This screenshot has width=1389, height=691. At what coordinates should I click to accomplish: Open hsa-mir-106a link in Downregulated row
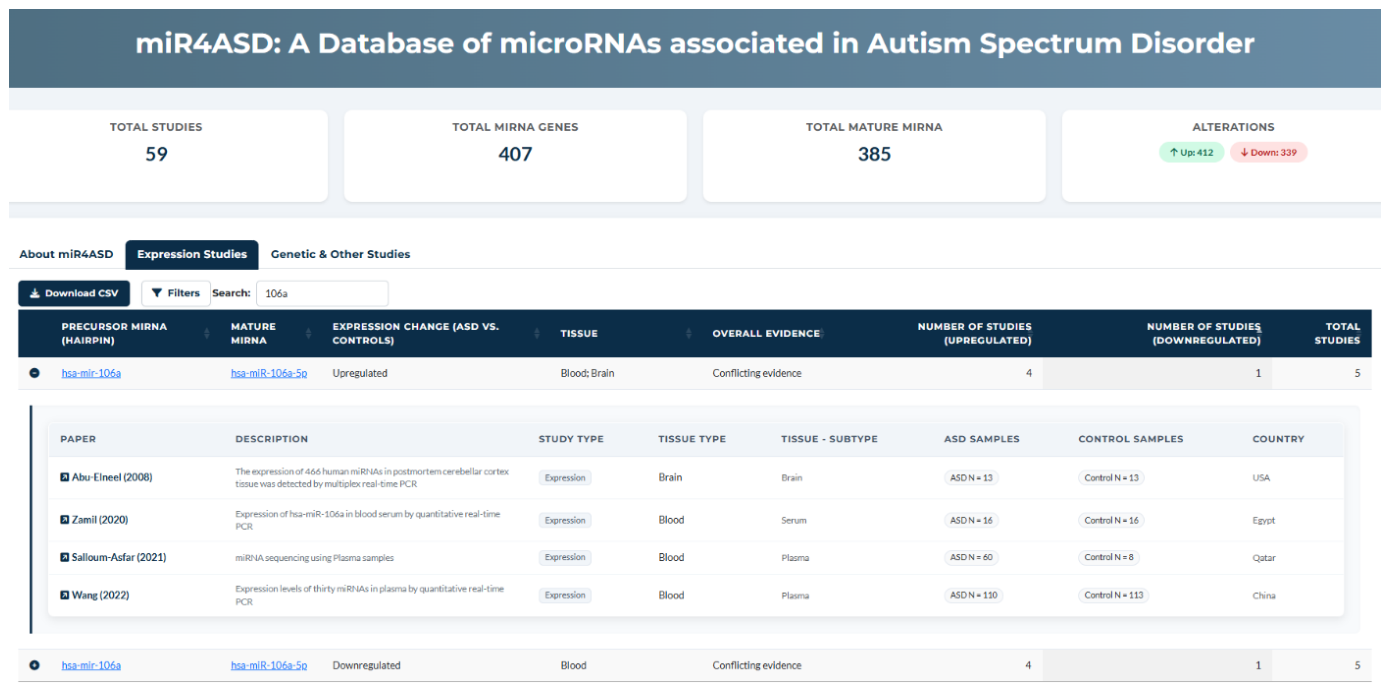click(x=91, y=665)
